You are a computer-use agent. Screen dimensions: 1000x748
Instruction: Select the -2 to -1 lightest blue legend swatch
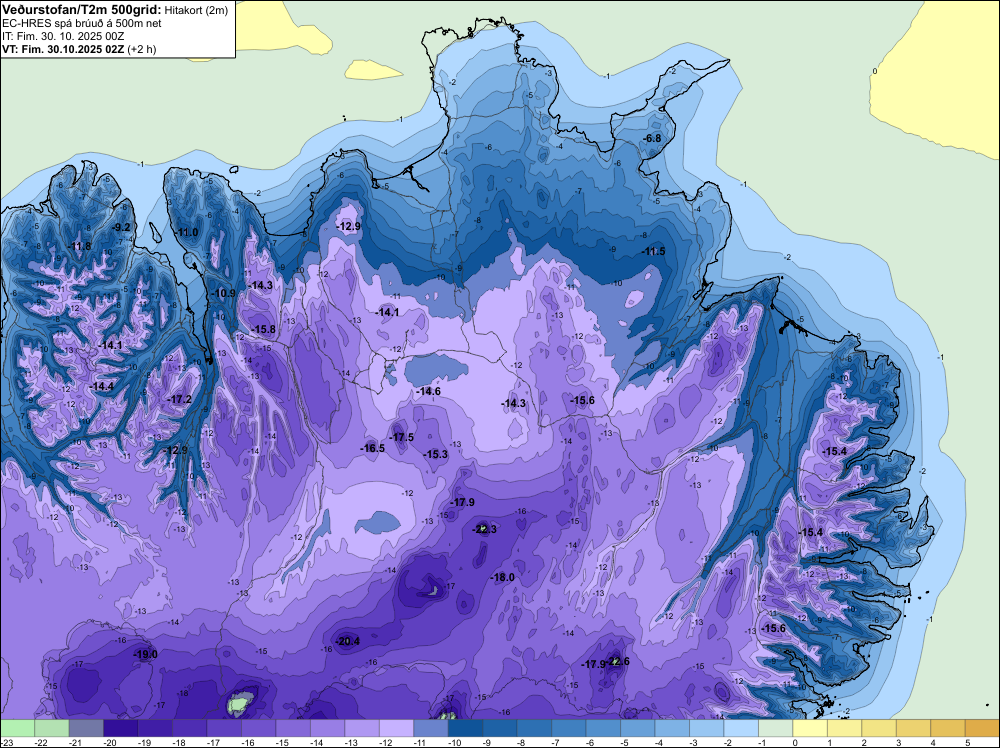[x=740, y=728]
